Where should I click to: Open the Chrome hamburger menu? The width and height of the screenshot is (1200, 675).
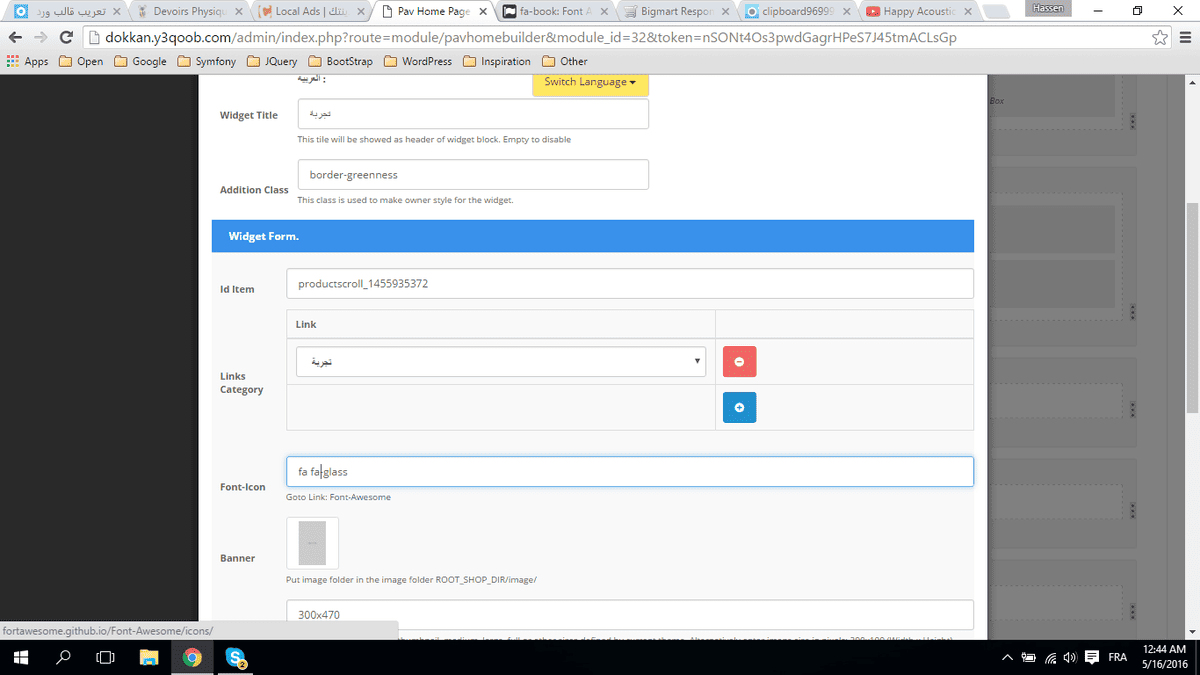click(1184, 37)
